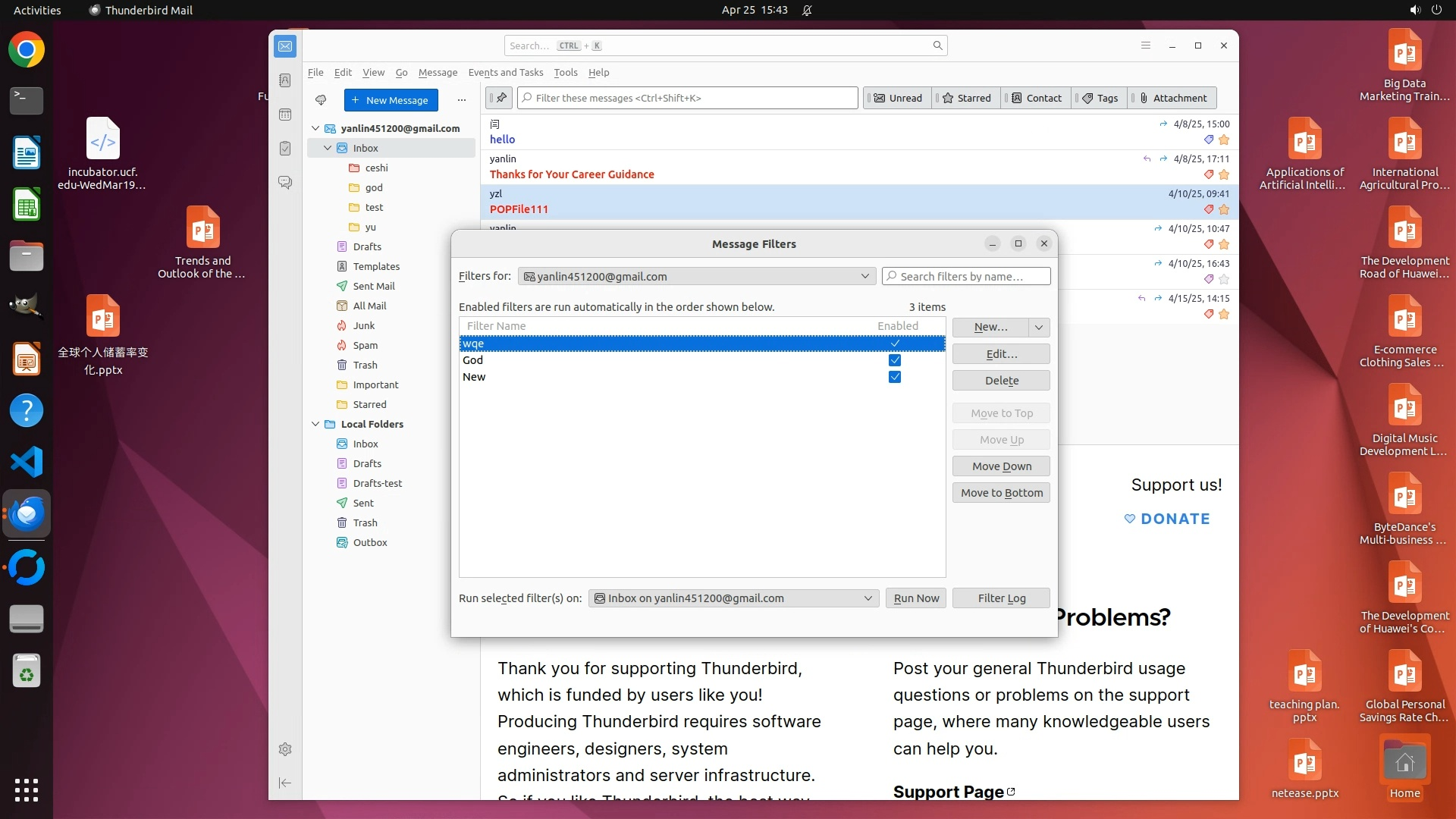The width and height of the screenshot is (1456, 819).
Task: Open the Chat space icon
Action: 285,183
